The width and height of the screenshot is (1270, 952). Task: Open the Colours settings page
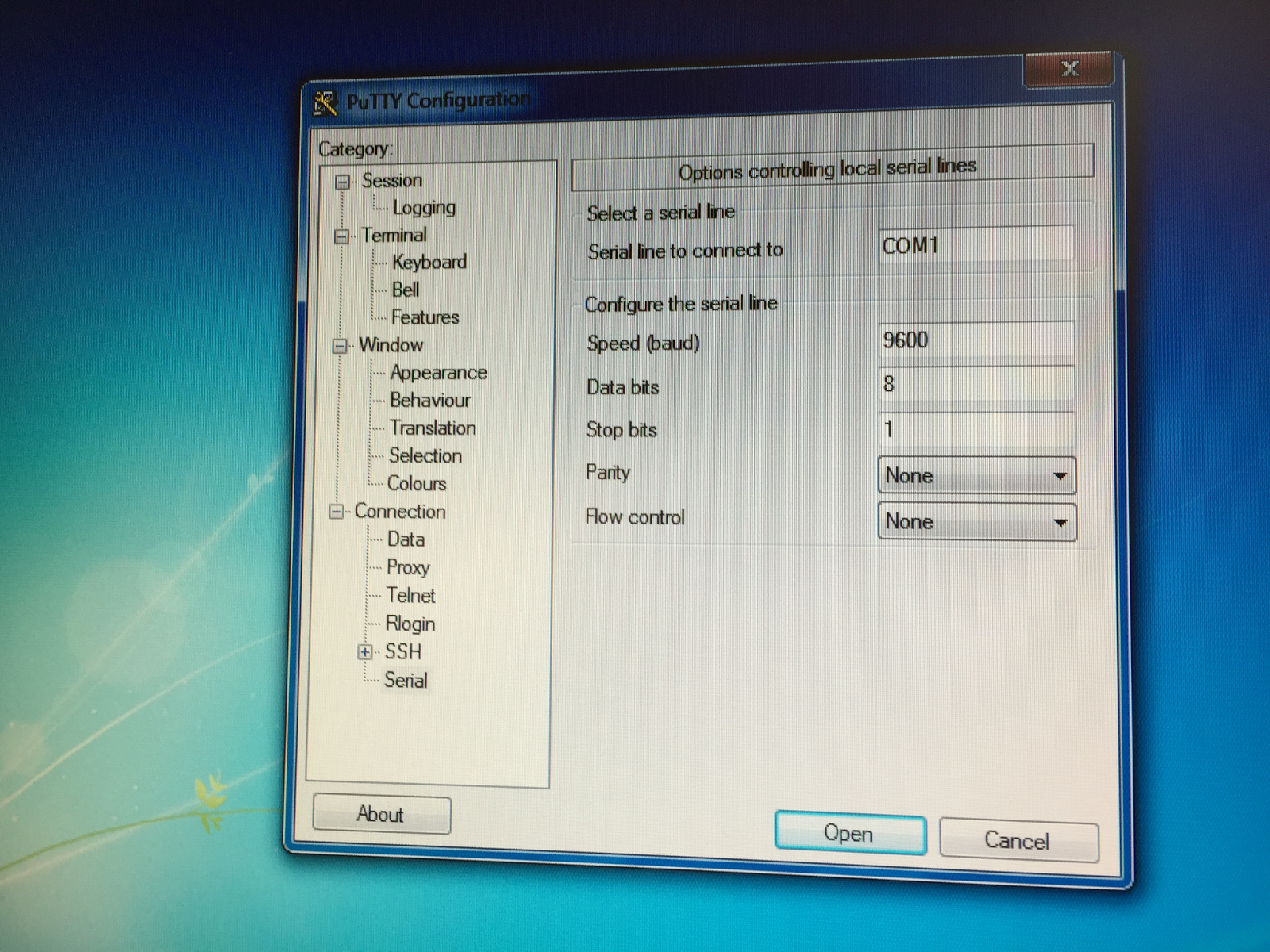(417, 483)
